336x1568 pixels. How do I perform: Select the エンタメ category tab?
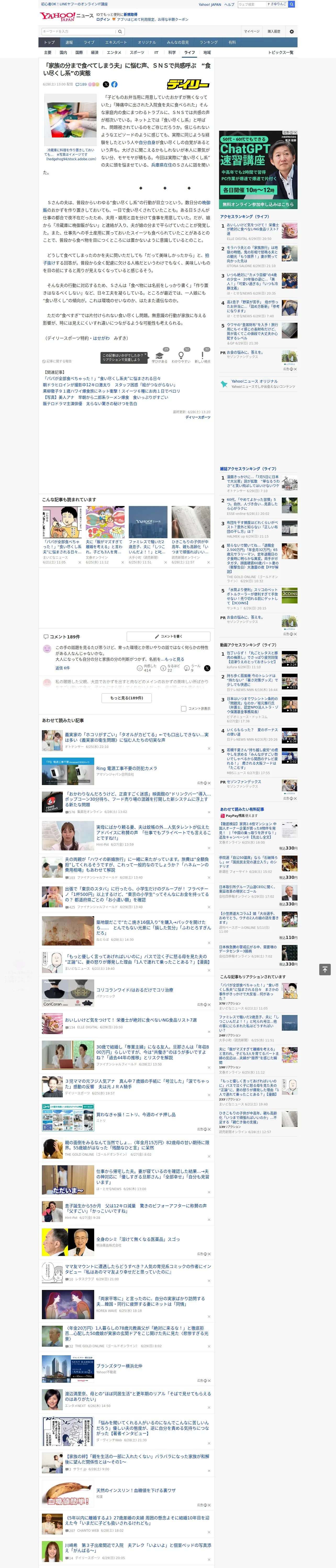click(114, 52)
